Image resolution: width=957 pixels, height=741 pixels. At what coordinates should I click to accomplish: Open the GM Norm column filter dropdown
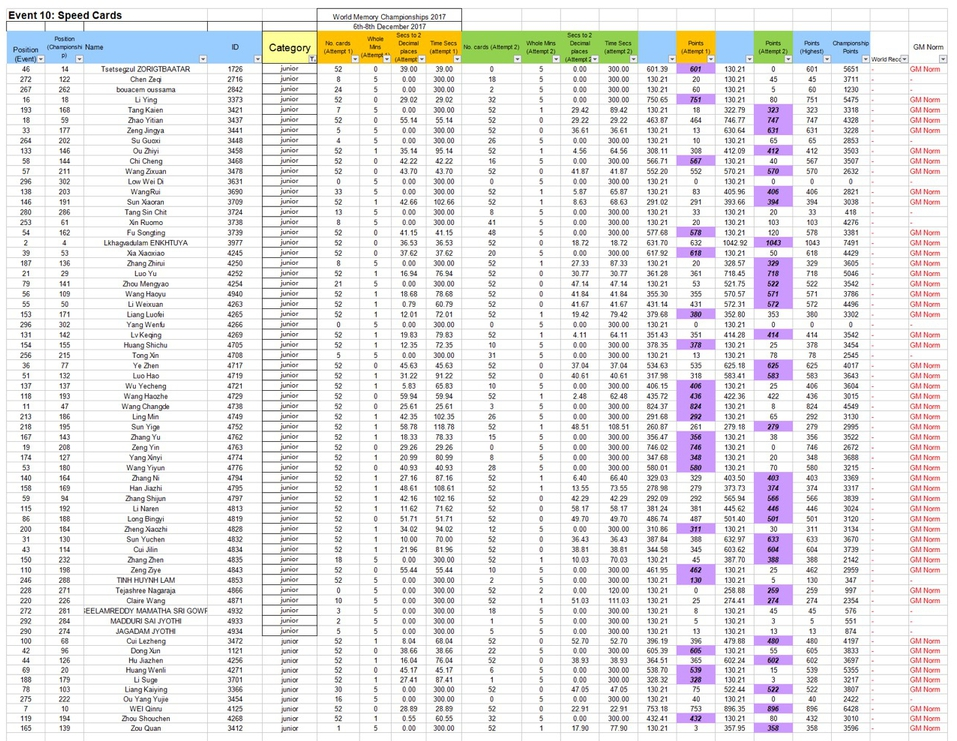(x=943, y=59)
